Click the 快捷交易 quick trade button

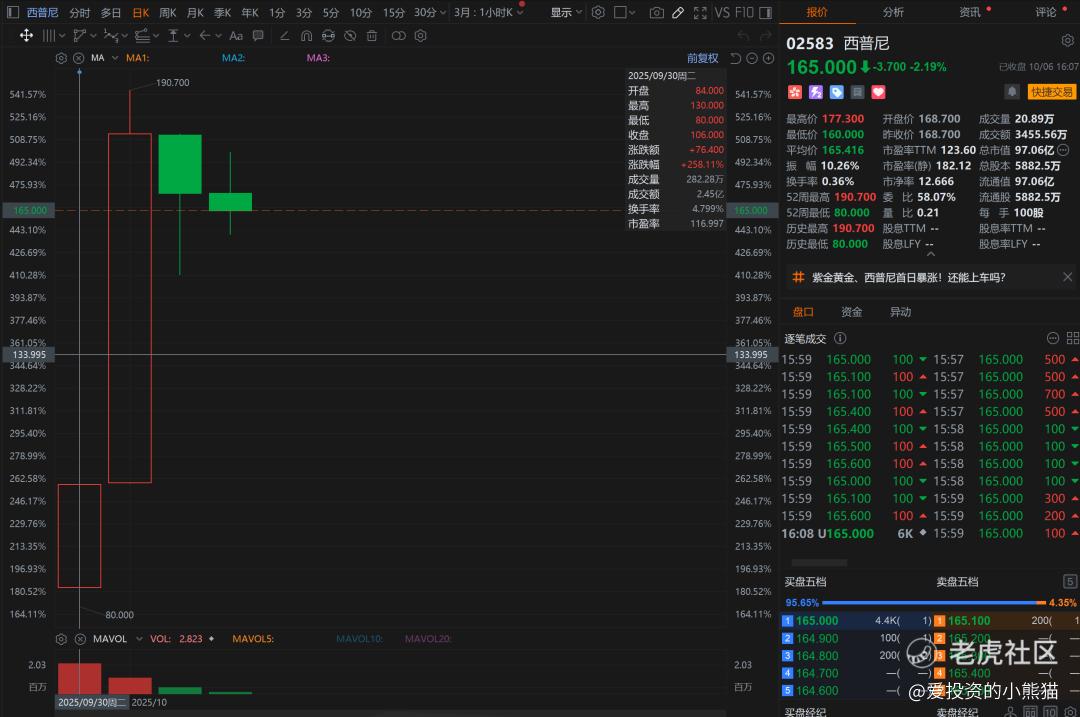[1051, 92]
